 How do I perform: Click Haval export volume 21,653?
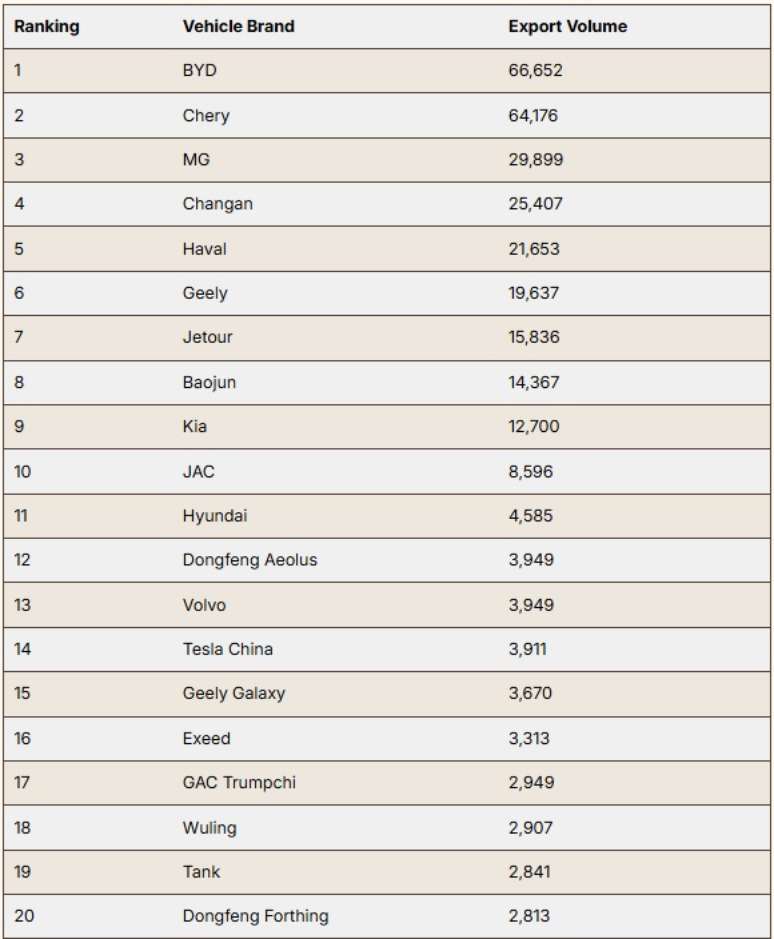tap(534, 249)
